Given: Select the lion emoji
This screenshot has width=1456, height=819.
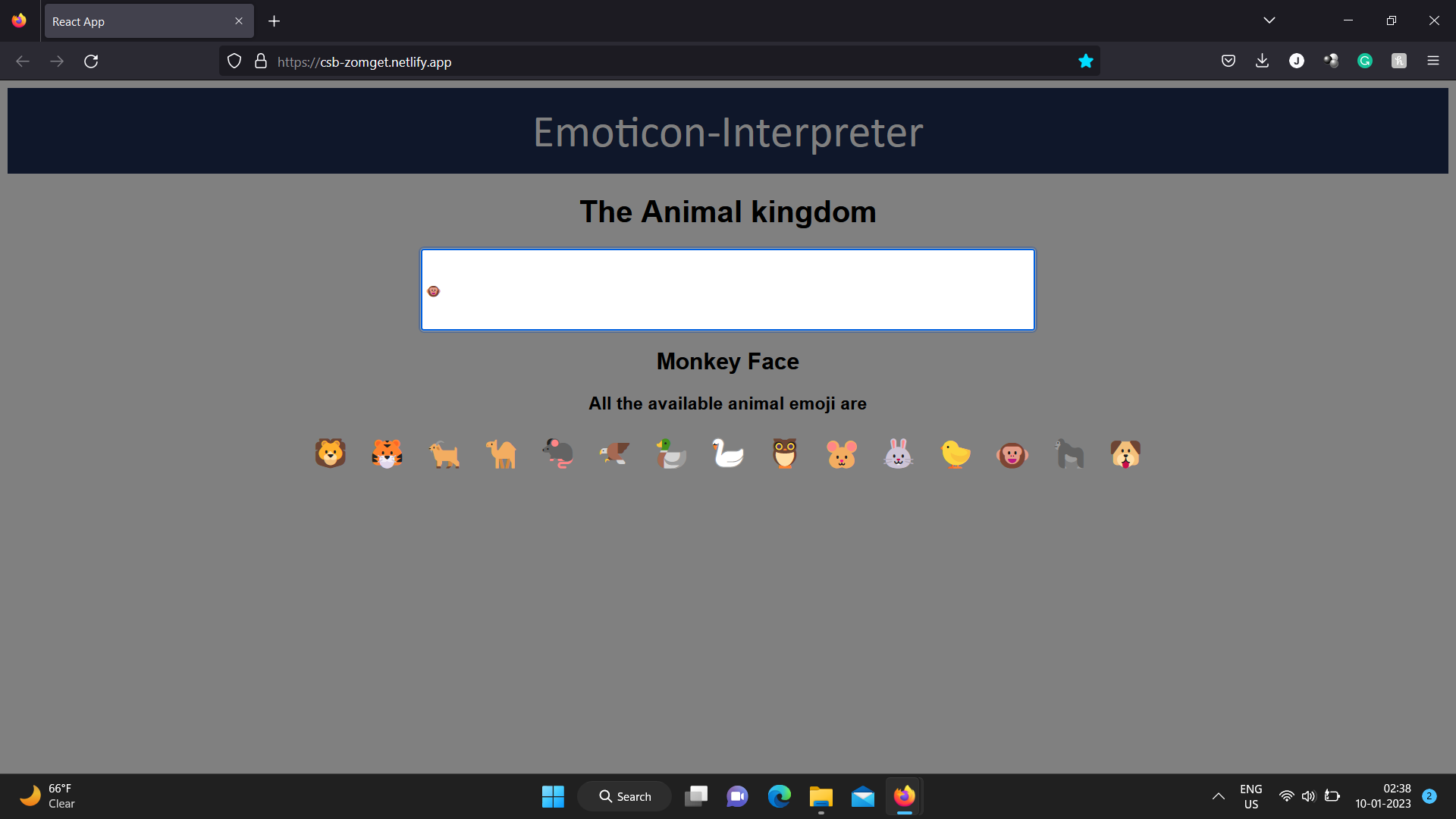Looking at the screenshot, I should coord(330,453).
